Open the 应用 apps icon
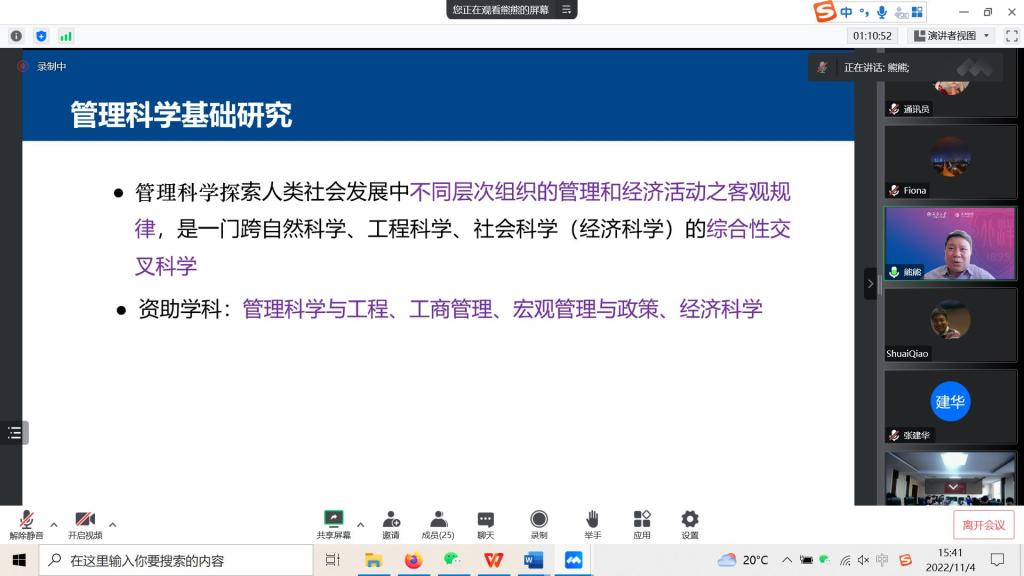This screenshot has height=576, width=1024. (x=642, y=519)
